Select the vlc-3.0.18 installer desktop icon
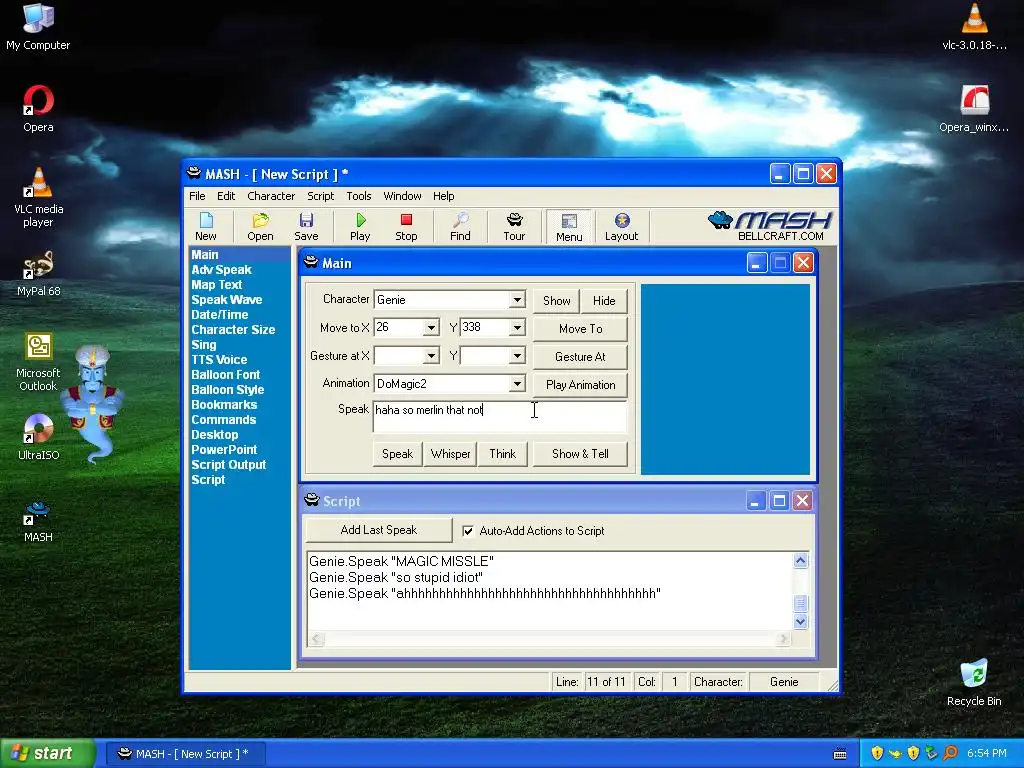The width and height of the screenshot is (1024, 768). (x=974, y=27)
